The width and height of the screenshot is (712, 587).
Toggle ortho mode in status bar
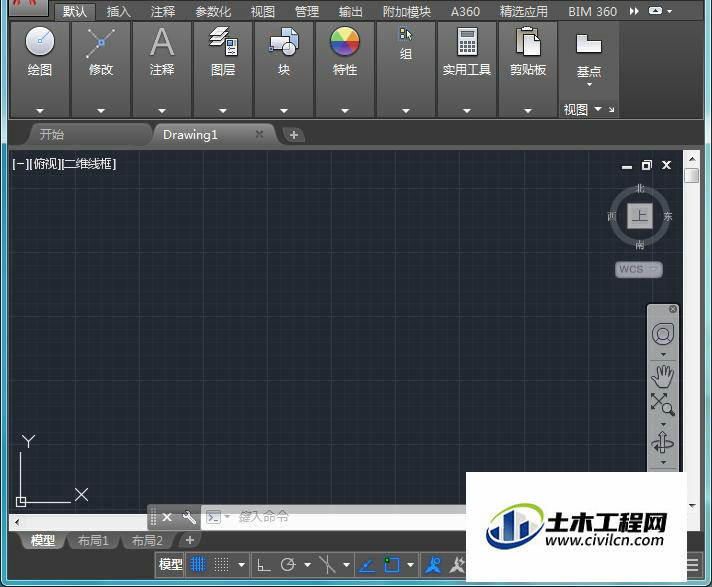[263, 565]
